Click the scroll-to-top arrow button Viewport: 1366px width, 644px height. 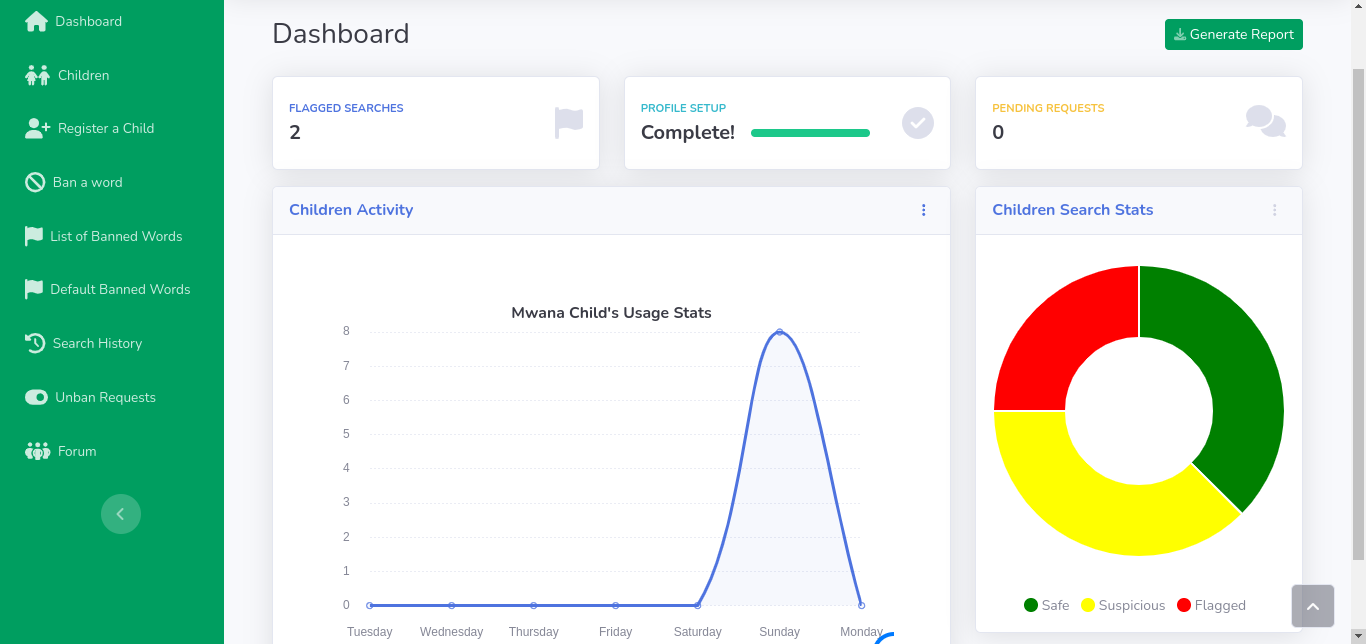[1312, 606]
